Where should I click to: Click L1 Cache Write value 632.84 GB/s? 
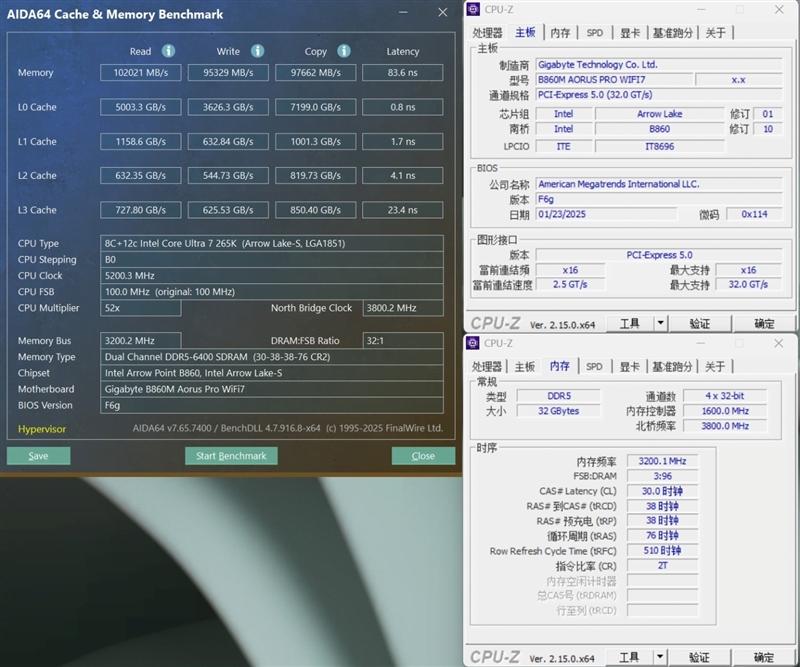pos(228,141)
